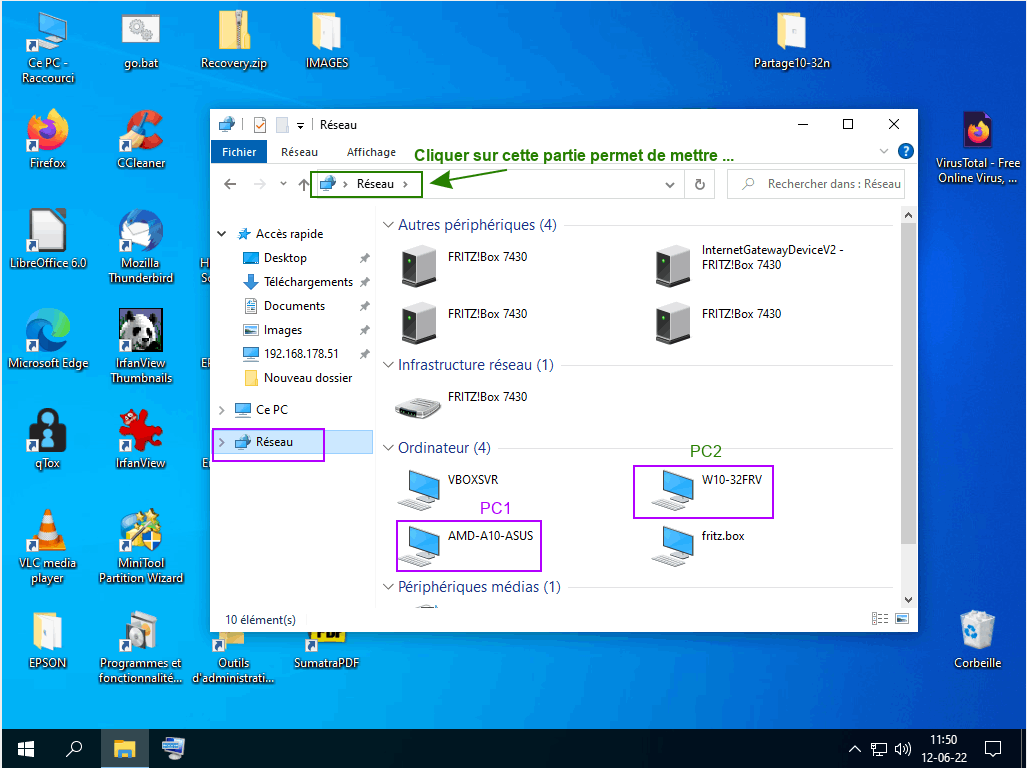Open the CCleaner desktop icon

[x=141, y=139]
